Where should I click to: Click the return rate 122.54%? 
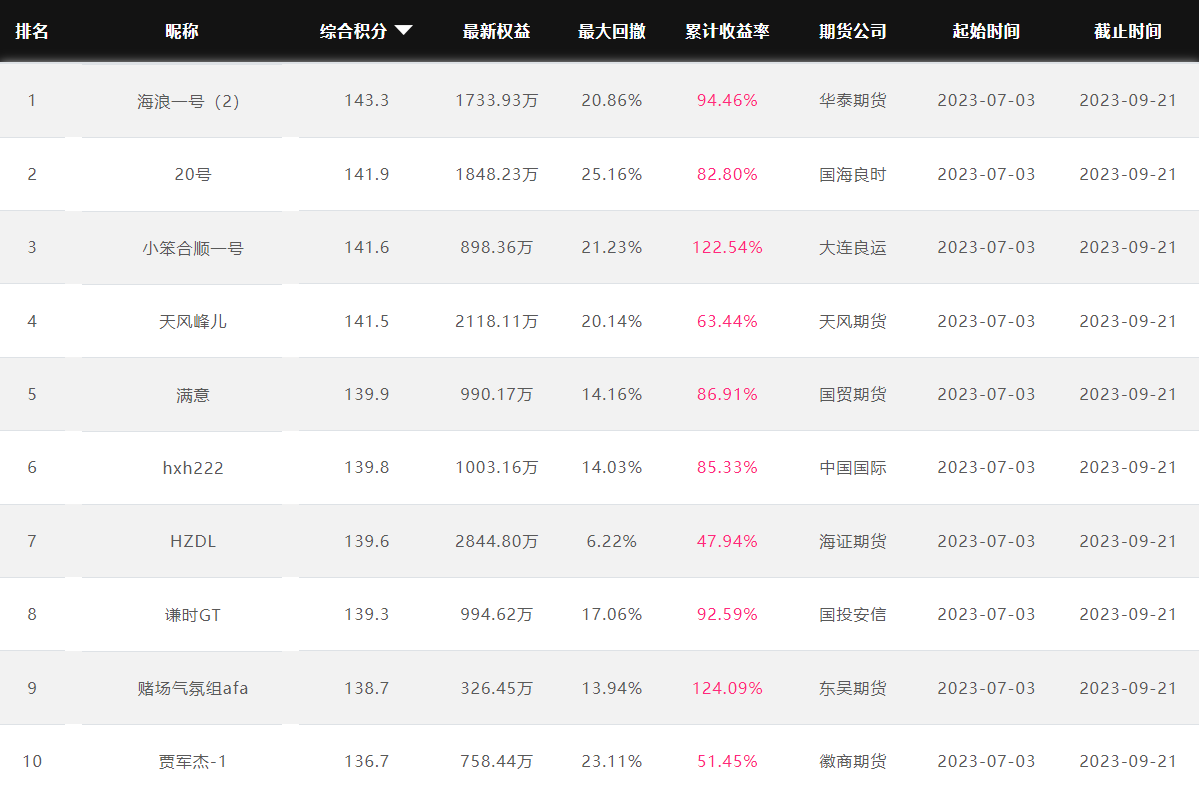tap(727, 247)
